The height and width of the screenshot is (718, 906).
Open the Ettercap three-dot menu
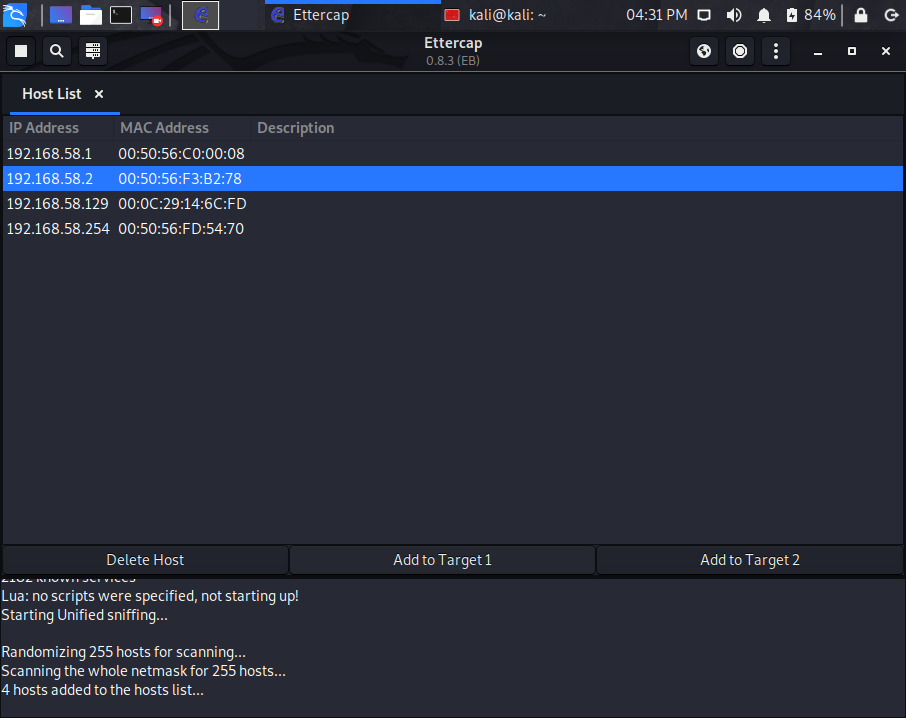tap(775, 51)
